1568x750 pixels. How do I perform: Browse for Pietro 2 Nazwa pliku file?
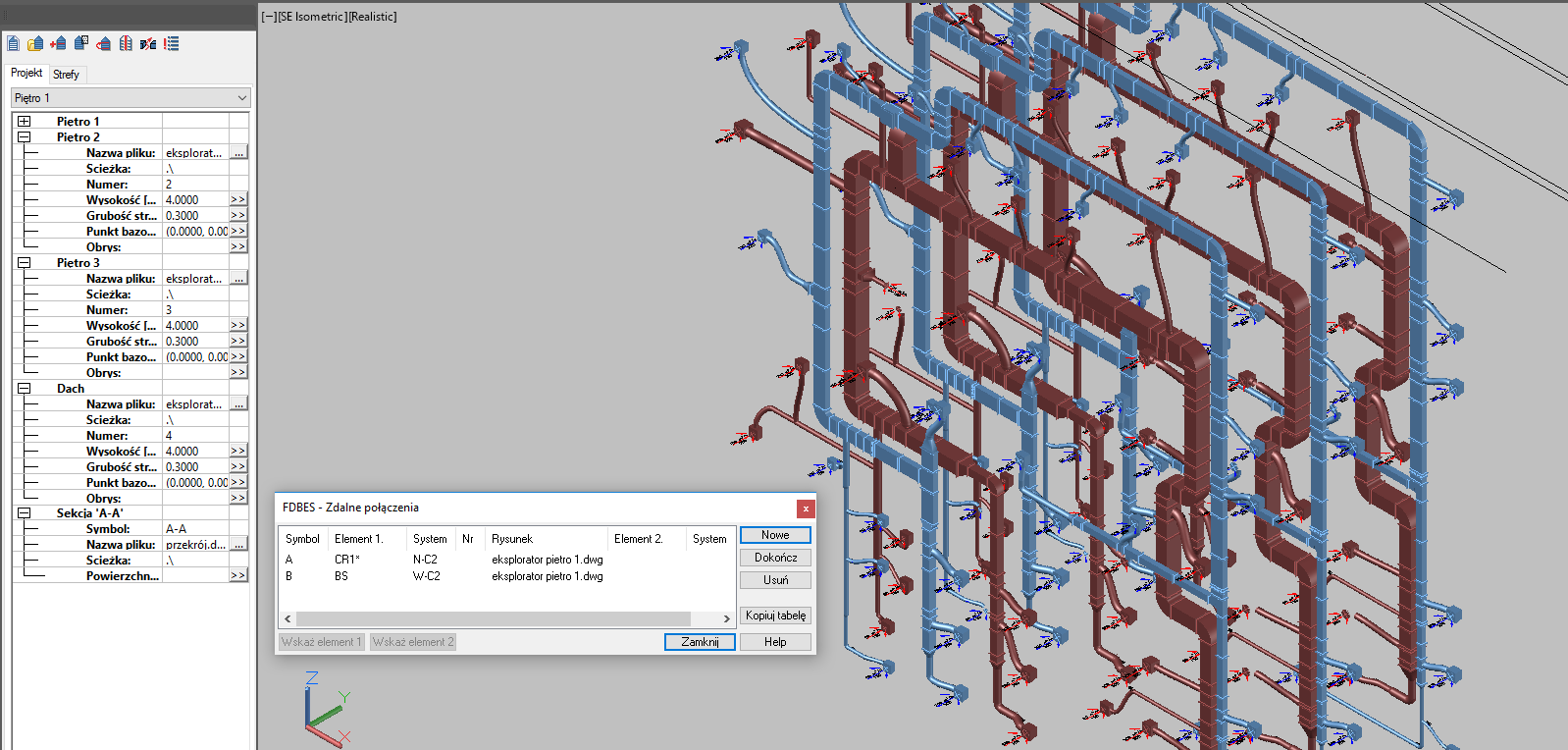coord(238,153)
